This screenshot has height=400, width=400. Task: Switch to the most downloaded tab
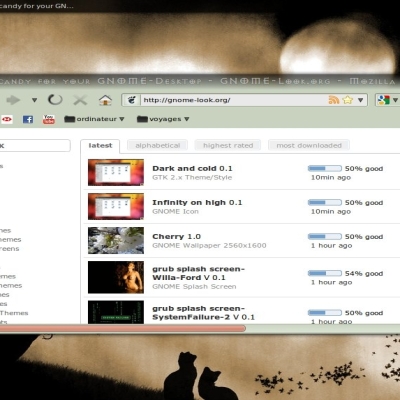pyautogui.click(x=309, y=145)
